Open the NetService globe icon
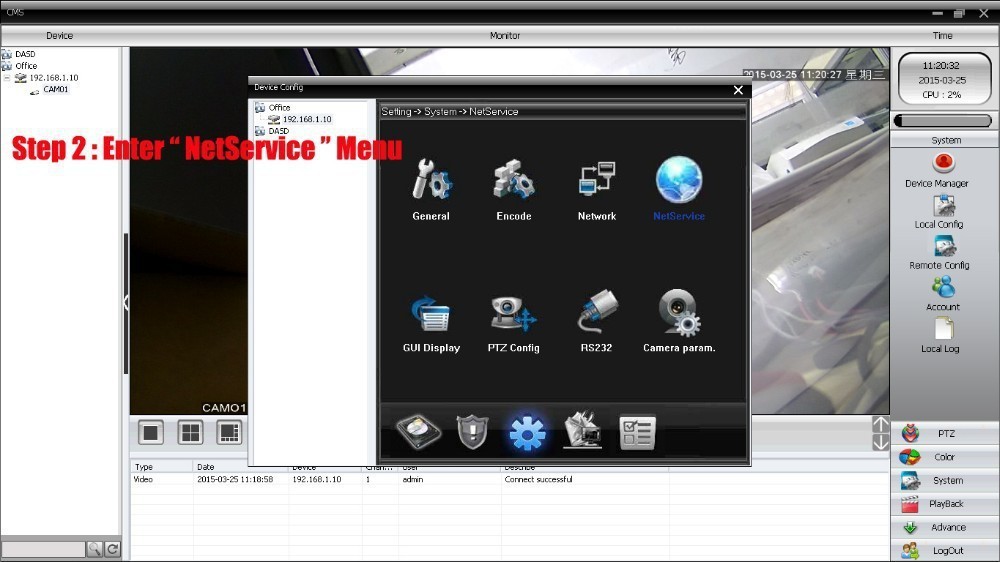Viewport: 1000px width, 562px height. click(679, 182)
